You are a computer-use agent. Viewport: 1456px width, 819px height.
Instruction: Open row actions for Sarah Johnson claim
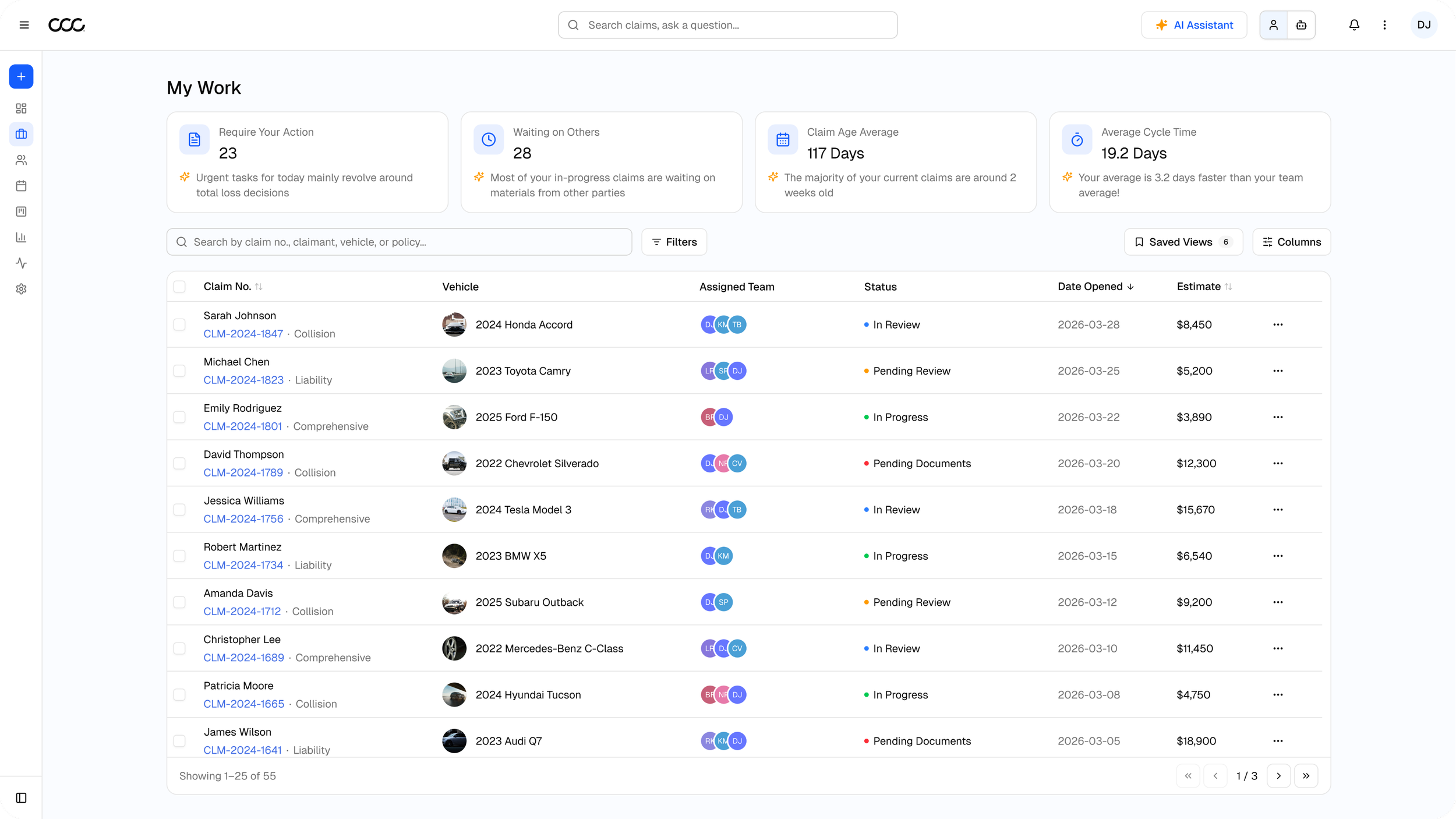click(x=1278, y=324)
